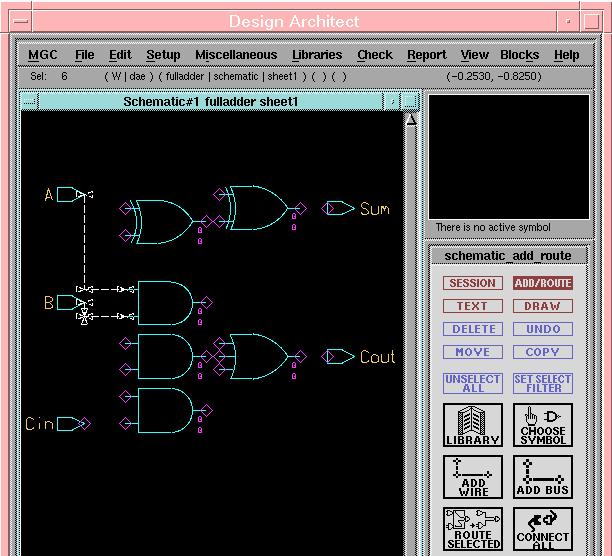Click the Cout output port symbol
This screenshot has height=556, width=612.
[338, 357]
